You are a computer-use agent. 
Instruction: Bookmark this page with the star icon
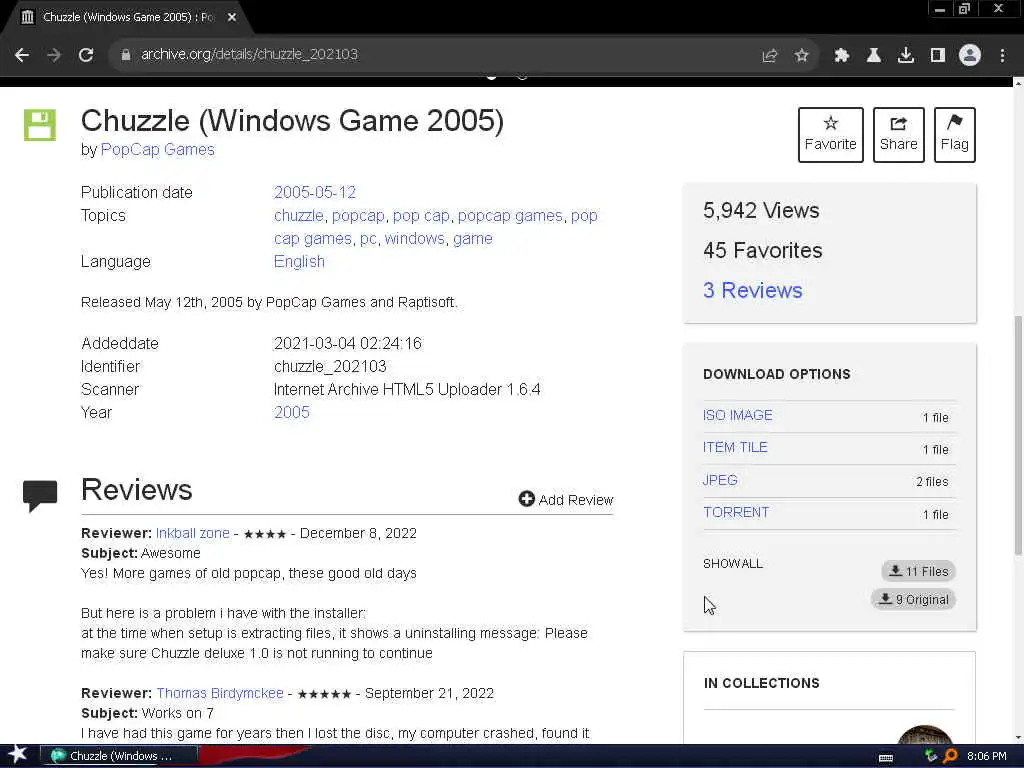pyautogui.click(x=802, y=56)
